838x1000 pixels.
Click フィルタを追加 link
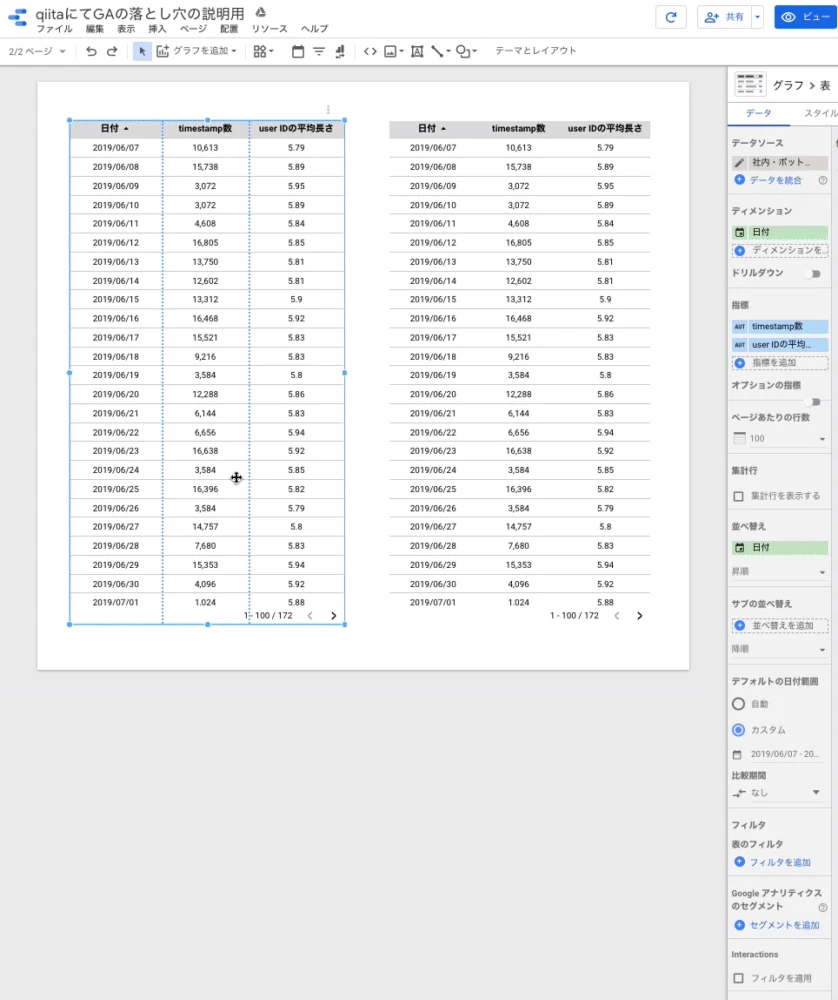(780, 862)
